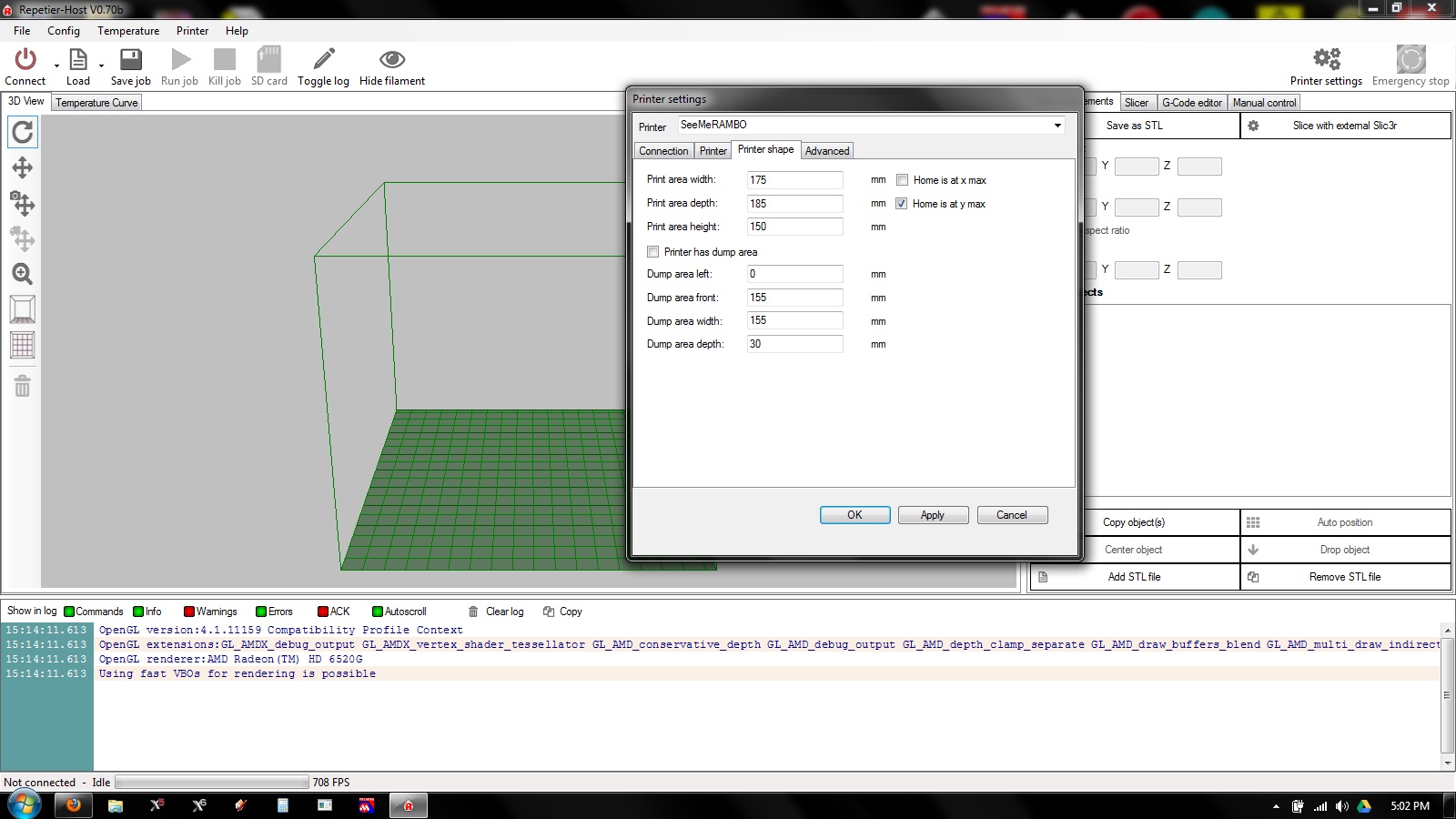The height and width of the screenshot is (819, 1456).
Task: Expand the Connect button dropdown arrow
Action: tap(56, 66)
